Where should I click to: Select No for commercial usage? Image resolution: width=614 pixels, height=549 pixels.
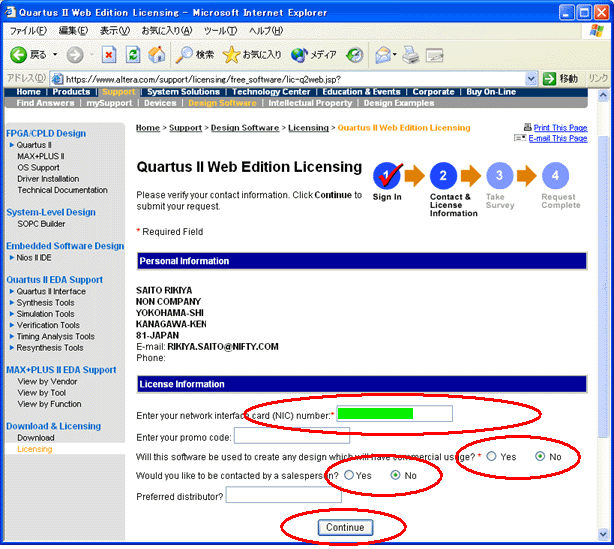click(x=540, y=456)
